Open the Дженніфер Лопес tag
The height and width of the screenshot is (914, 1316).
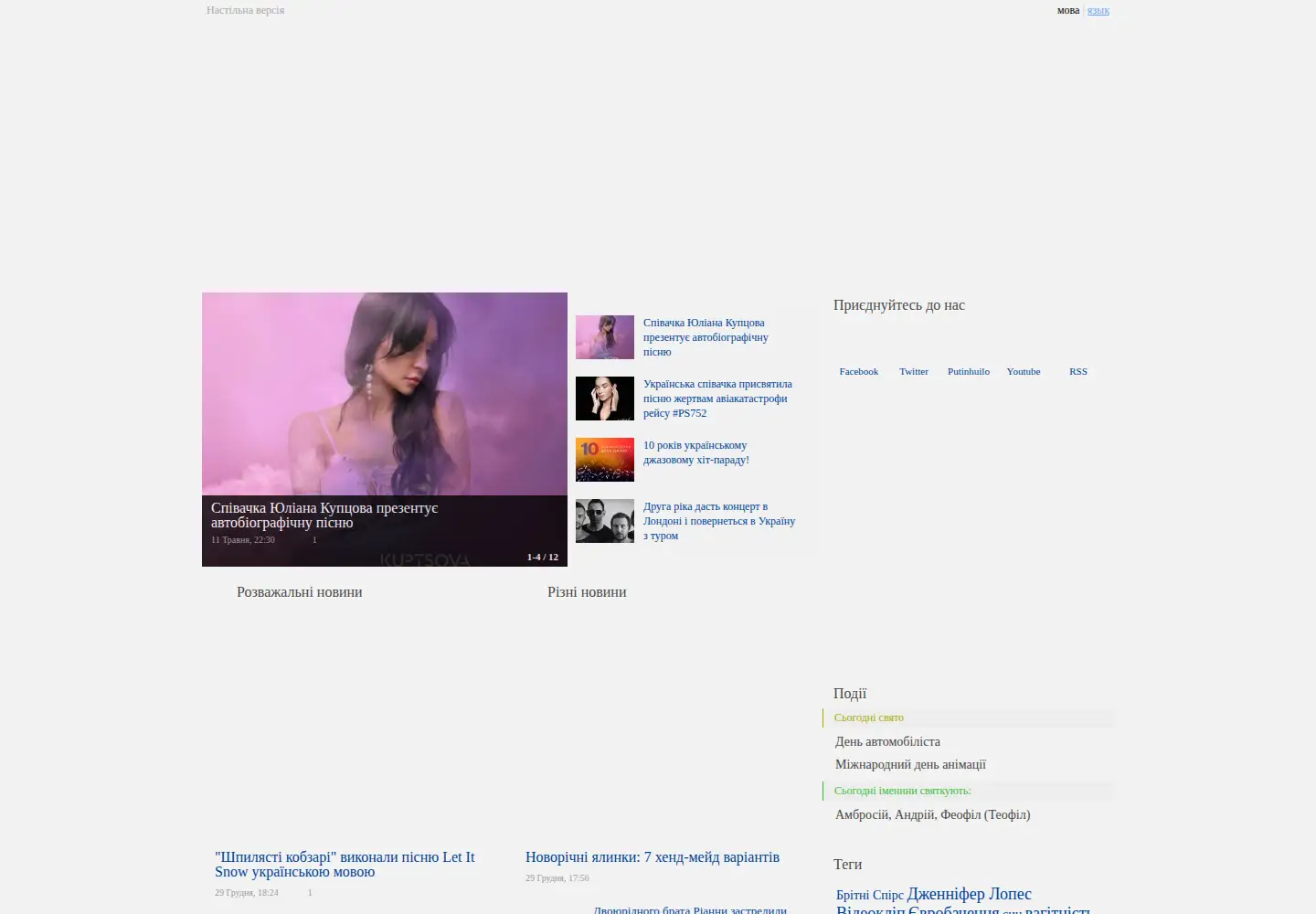[x=970, y=894]
